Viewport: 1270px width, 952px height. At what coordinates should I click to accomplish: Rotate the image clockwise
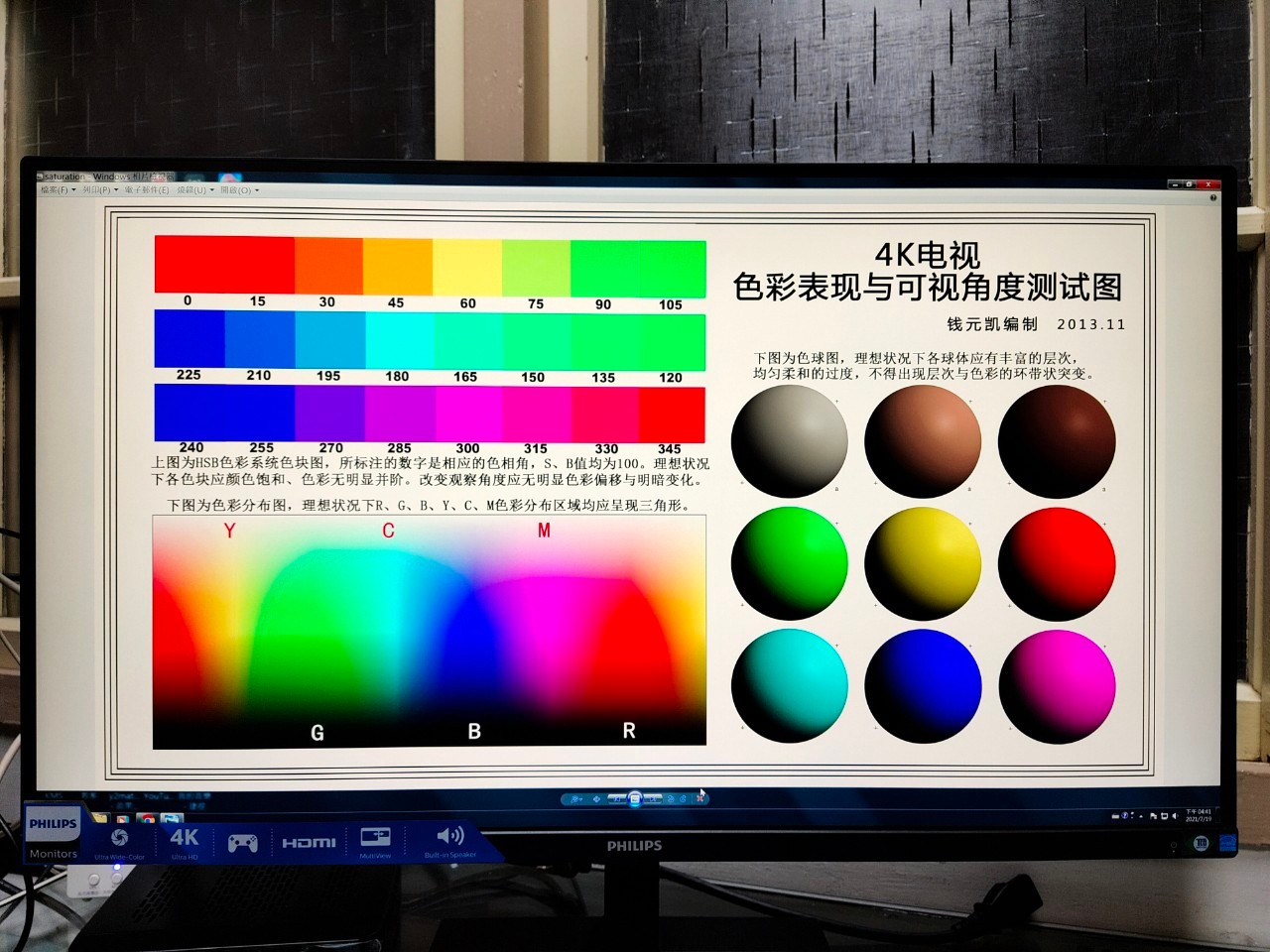pyautogui.click(x=683, y=799)
